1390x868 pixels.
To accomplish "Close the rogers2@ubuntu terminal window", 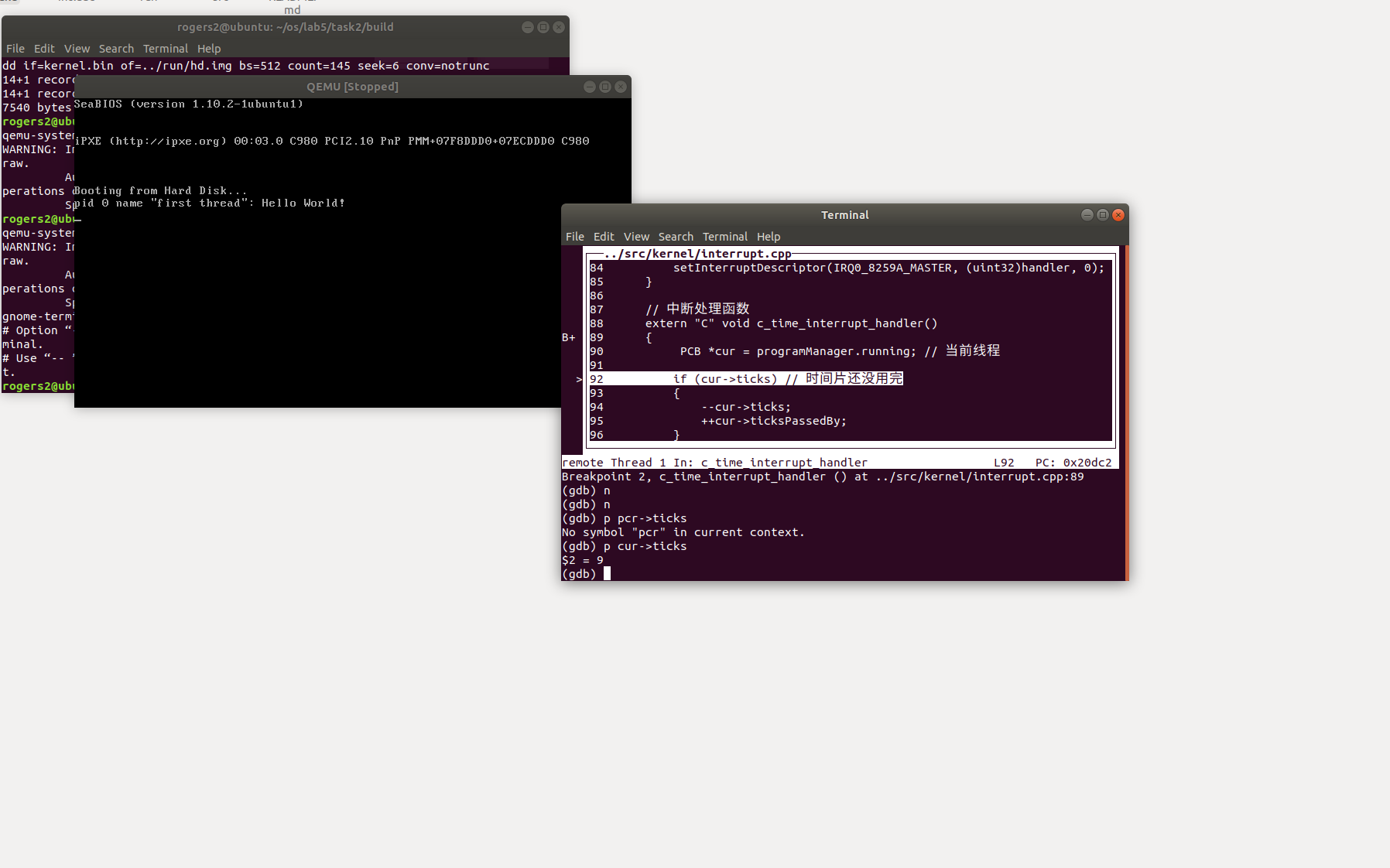I will (x=558, y=27).
